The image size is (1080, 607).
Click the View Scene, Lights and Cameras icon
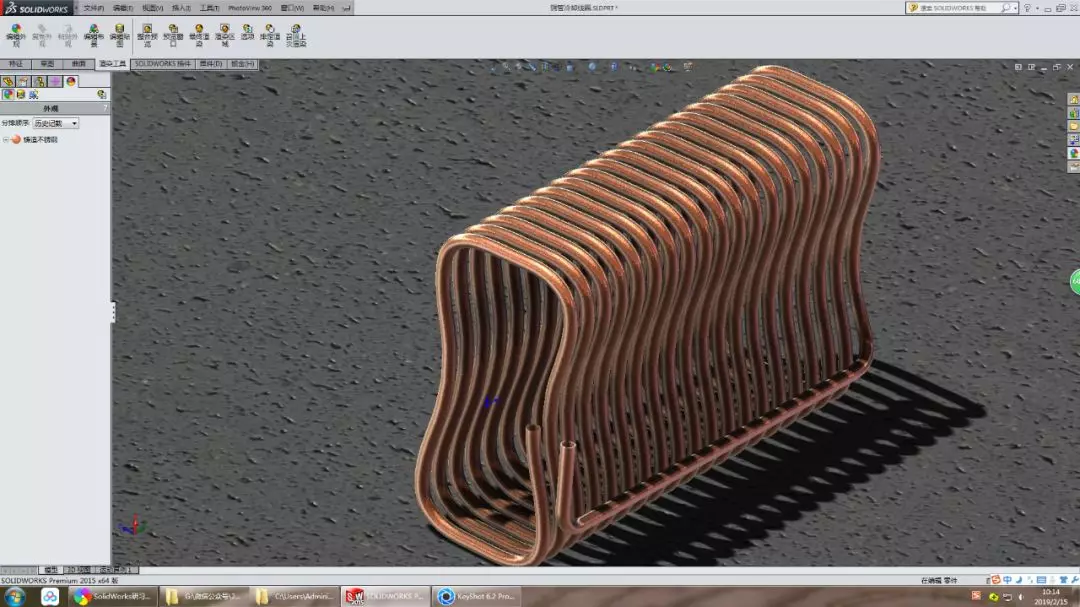click(x=33, y=94)
